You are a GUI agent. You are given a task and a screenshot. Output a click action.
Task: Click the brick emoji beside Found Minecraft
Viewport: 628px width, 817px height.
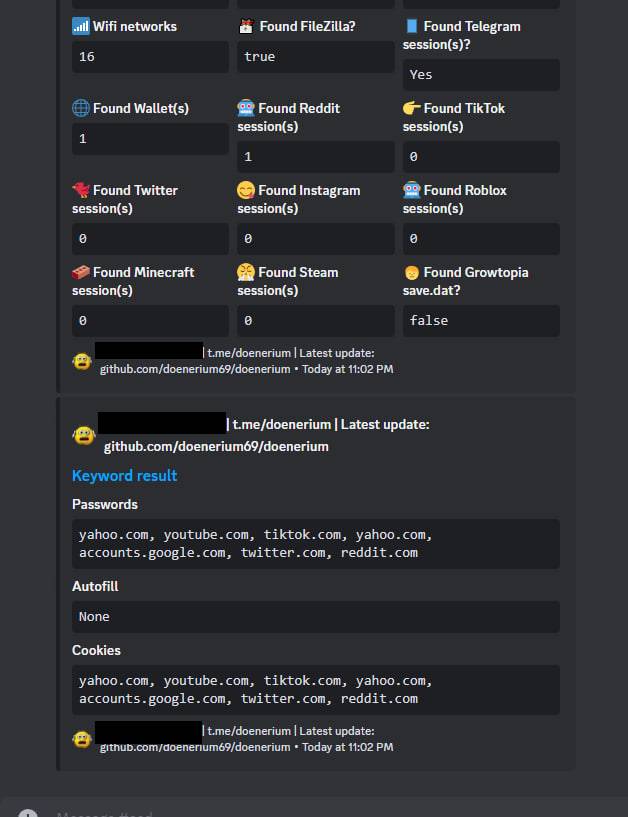click(x=81, y=272)
